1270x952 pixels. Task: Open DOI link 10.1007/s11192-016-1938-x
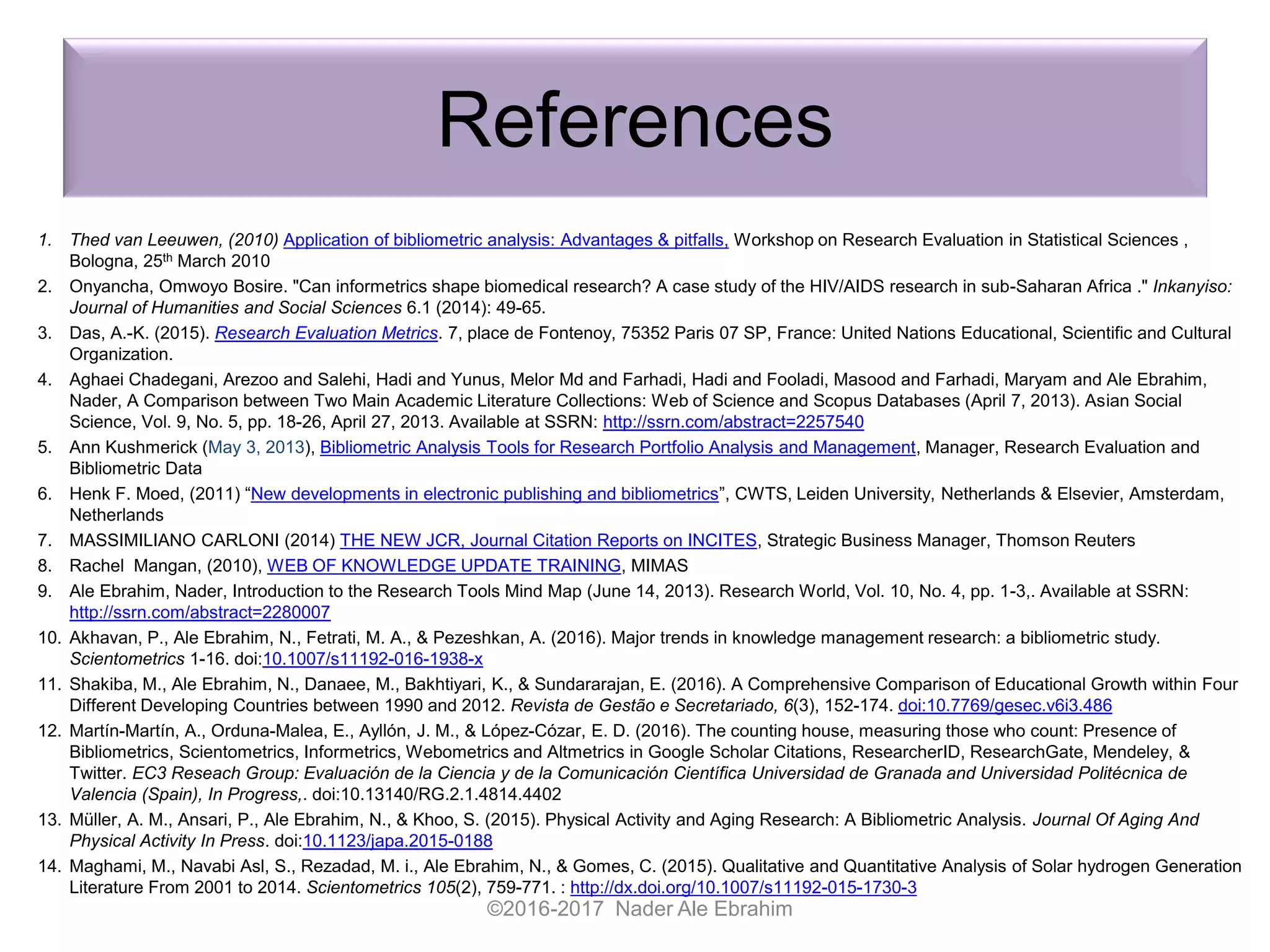click(x=373, y=658)
